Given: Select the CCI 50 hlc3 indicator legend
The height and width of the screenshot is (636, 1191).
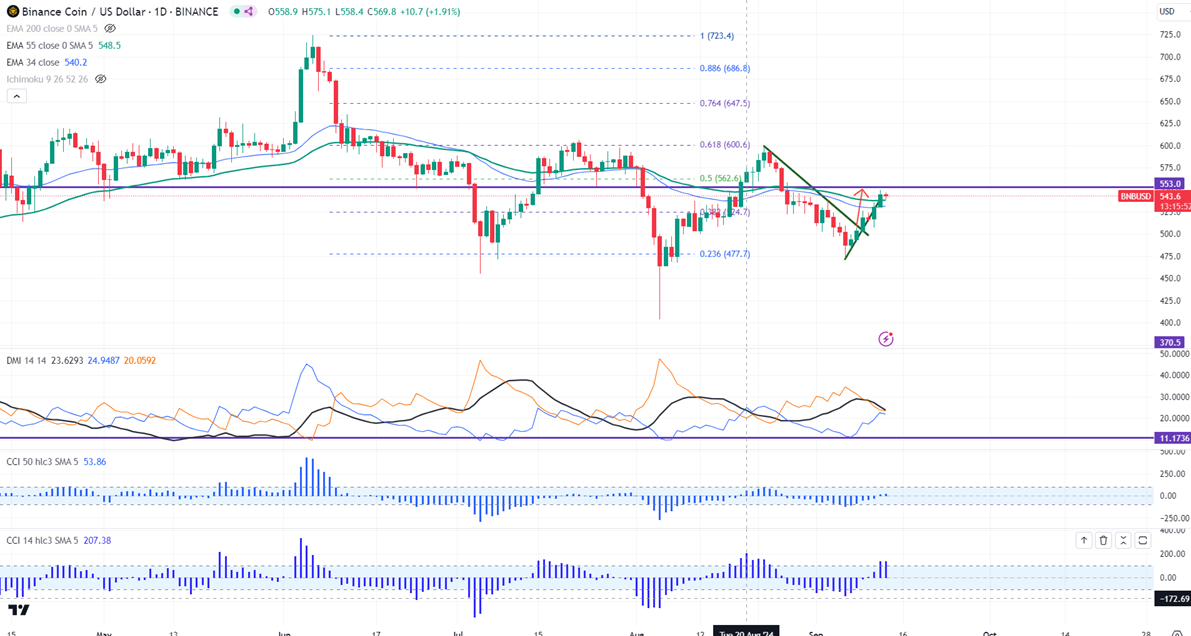Looking at the screenshot, I should coord(43,461).
